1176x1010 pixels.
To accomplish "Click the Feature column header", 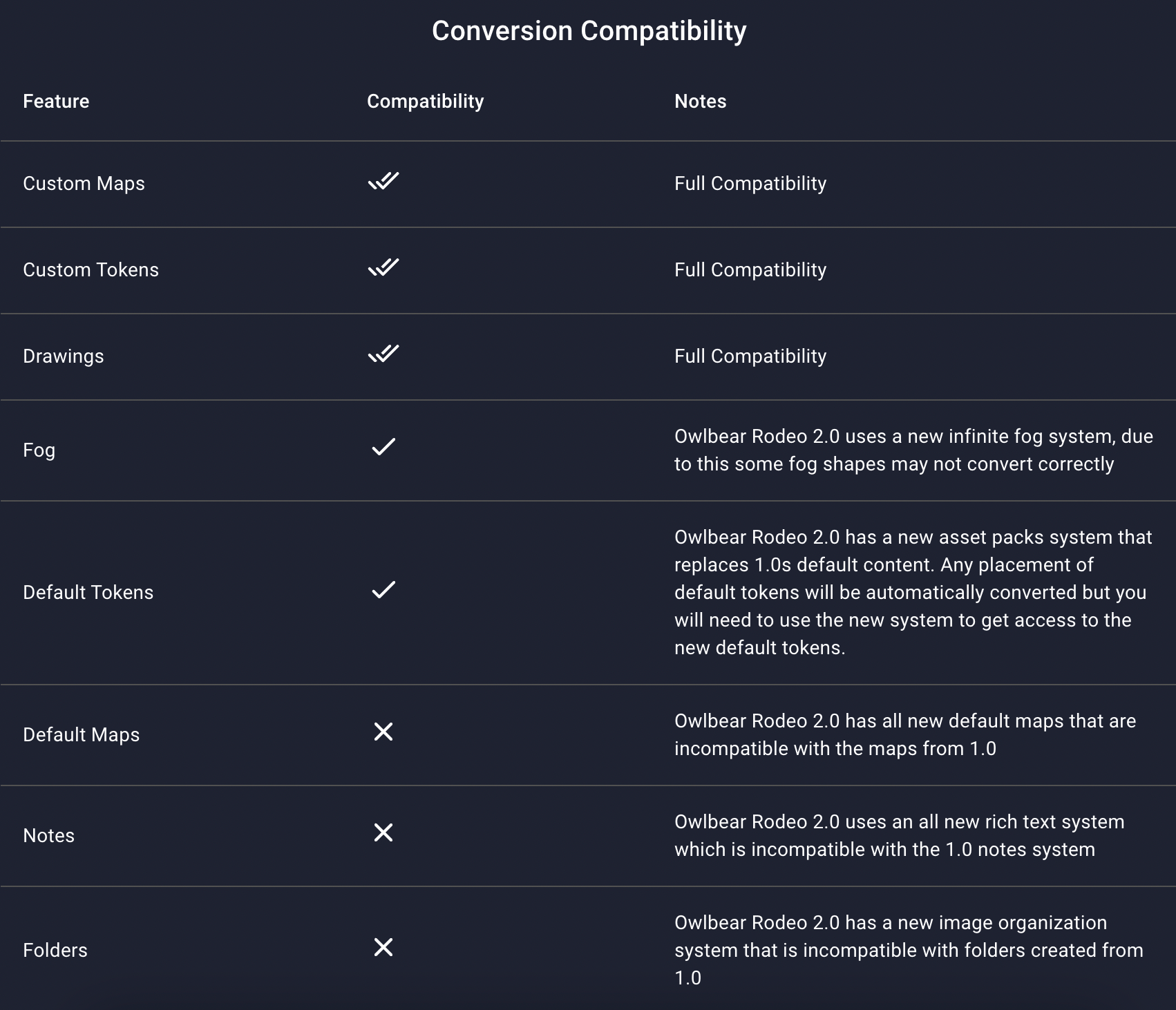I will [x=56, y=102].
